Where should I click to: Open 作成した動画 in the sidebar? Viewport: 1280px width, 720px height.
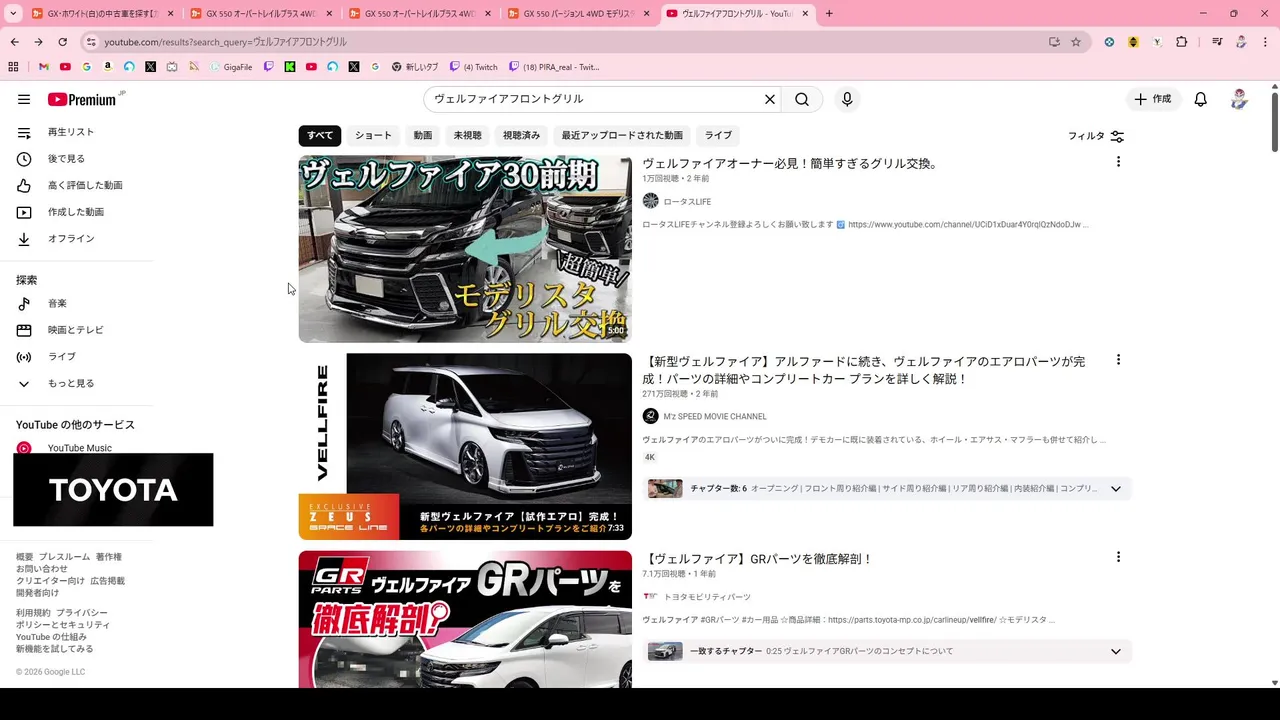click(77, 212)
